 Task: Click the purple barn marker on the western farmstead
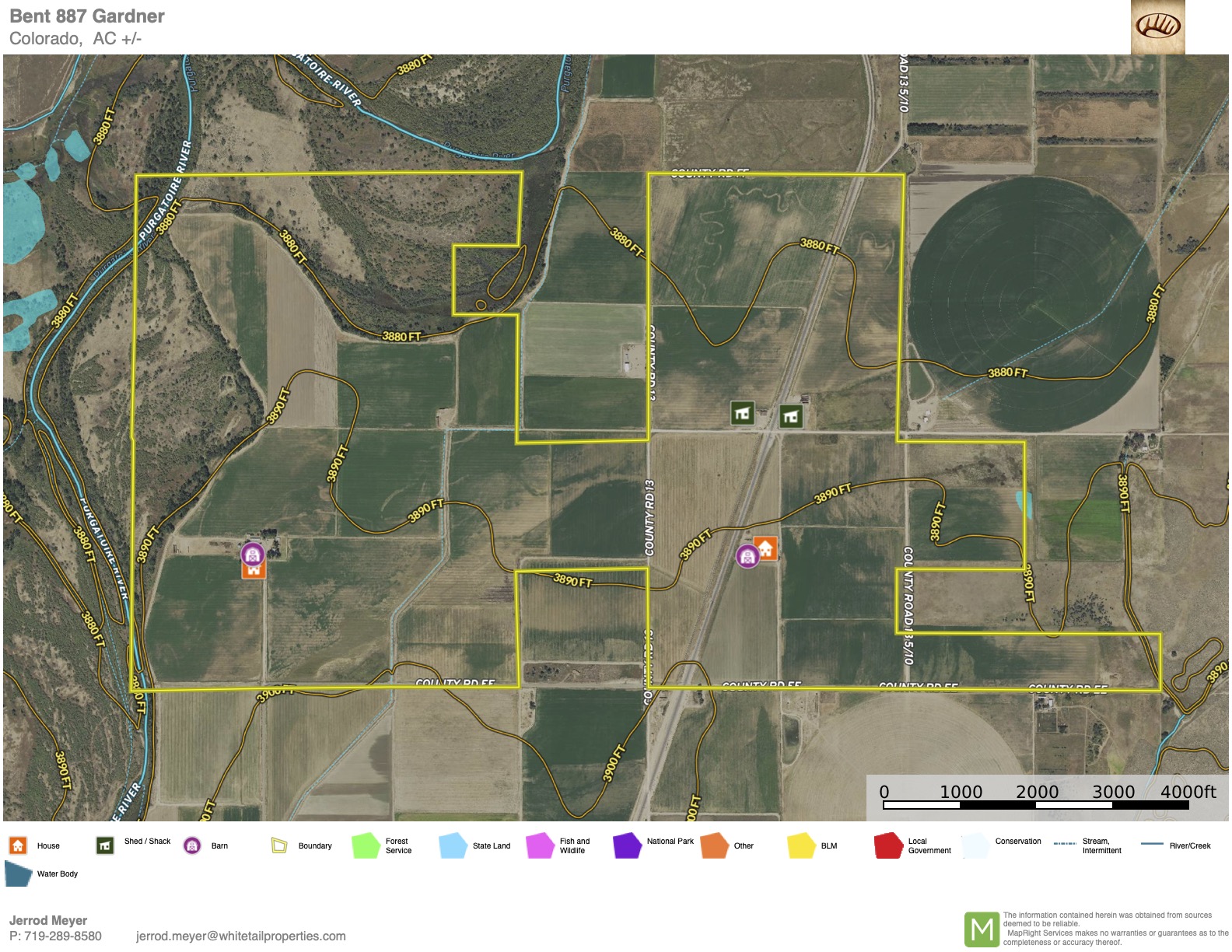click(x=253, y=555)
